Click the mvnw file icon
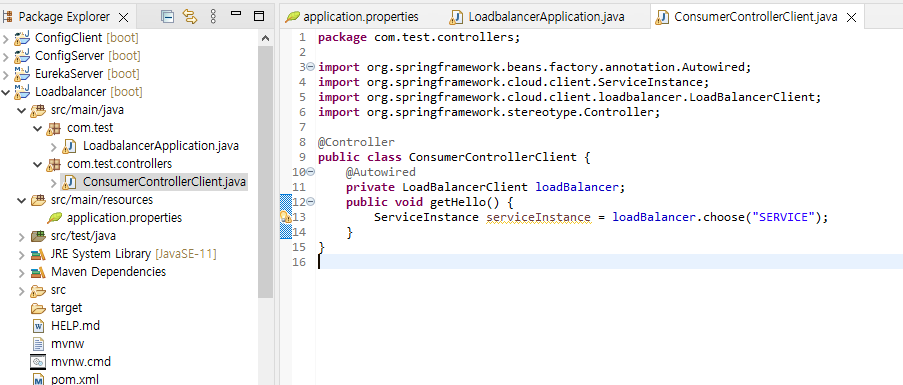The width and height of the screenshot is (903, 385). (x=38, y=344)
